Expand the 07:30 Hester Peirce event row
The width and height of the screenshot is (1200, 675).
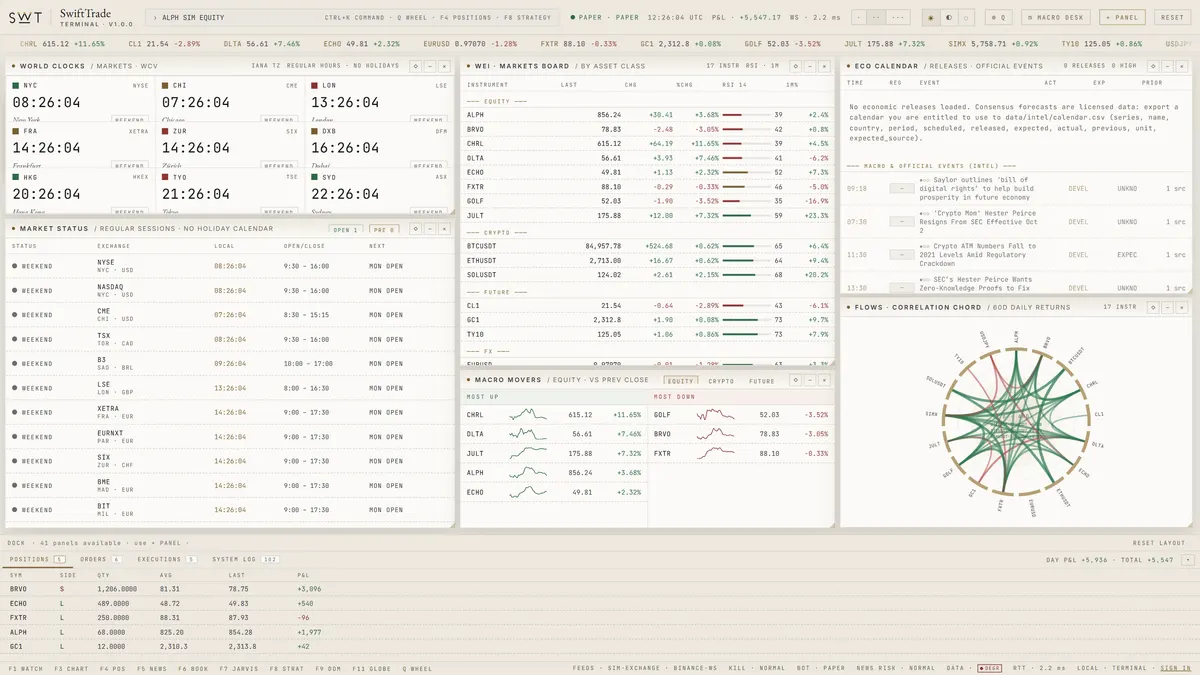(1016, 222)
